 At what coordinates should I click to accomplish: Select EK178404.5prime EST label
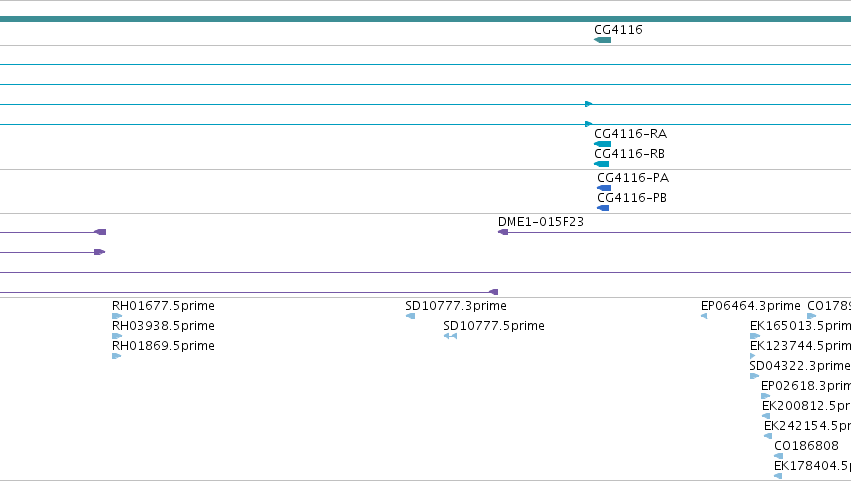tap(812, 466)
